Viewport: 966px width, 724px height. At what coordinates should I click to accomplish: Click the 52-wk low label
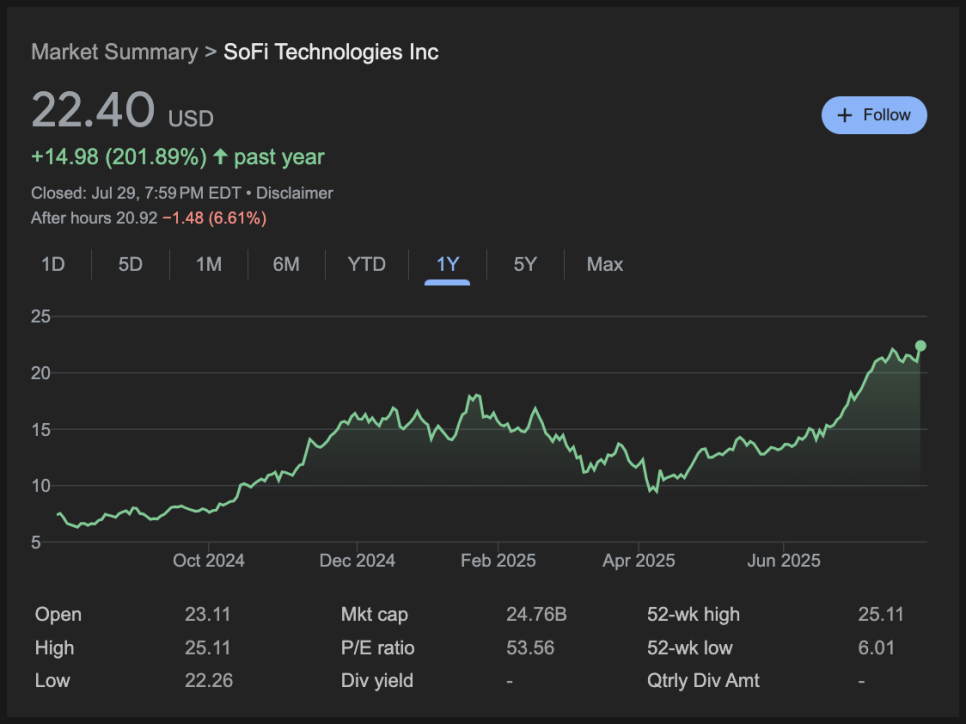pos(690,648)
